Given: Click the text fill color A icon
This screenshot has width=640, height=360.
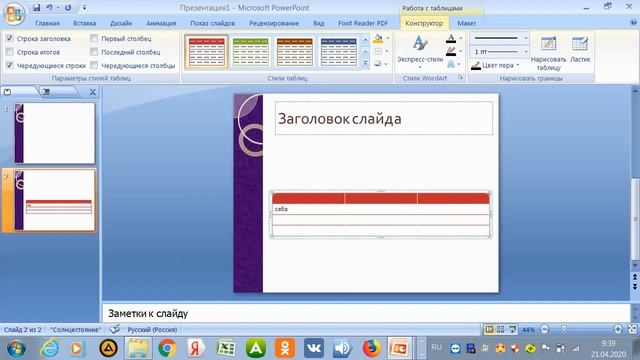Looking at the screenshot, I should [451, 39].
